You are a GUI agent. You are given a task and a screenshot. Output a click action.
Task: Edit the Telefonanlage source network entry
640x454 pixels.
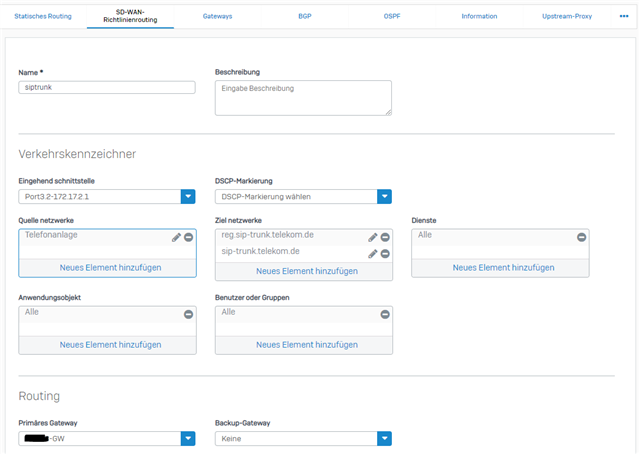coord(176,237)
